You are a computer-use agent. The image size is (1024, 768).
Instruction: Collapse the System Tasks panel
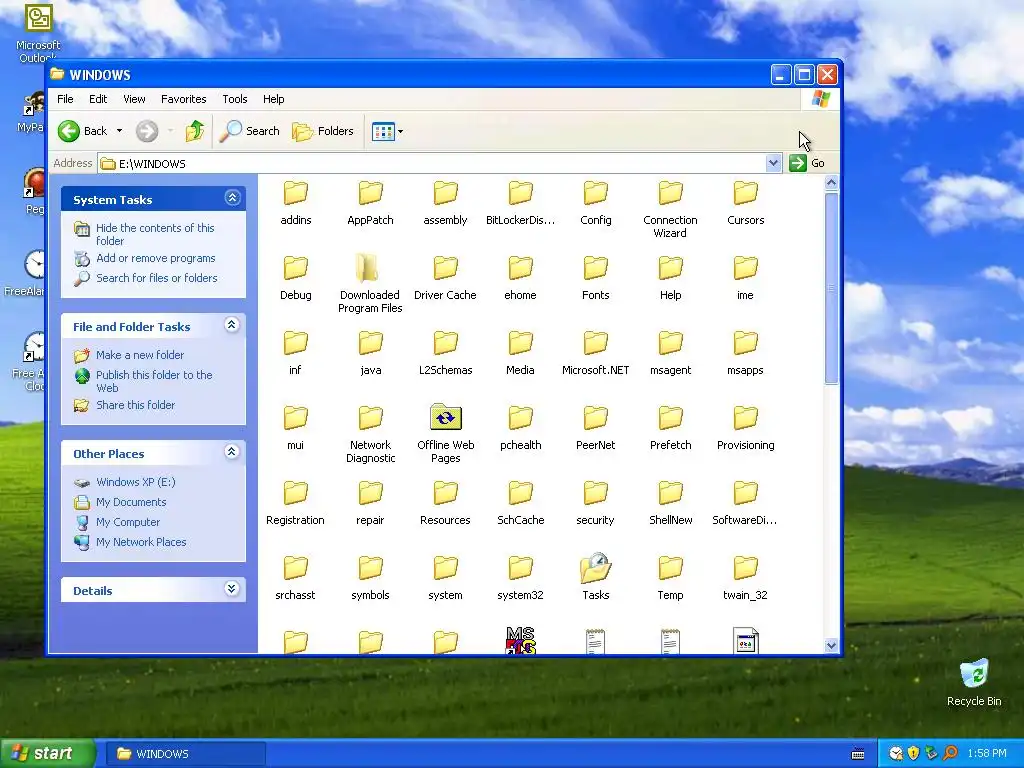[232, 198]
